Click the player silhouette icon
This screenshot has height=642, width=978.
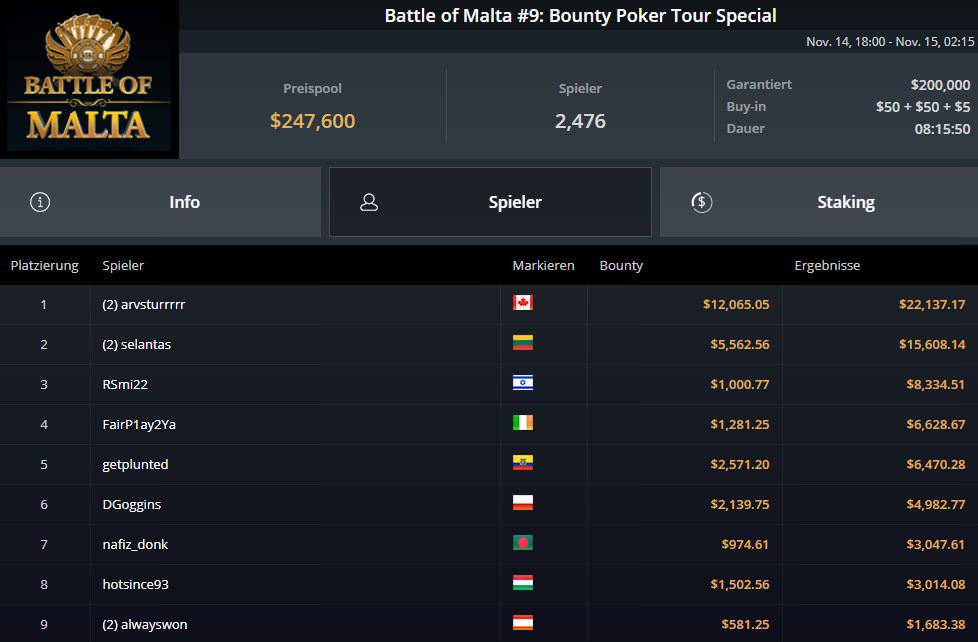[x=369, y=202]
